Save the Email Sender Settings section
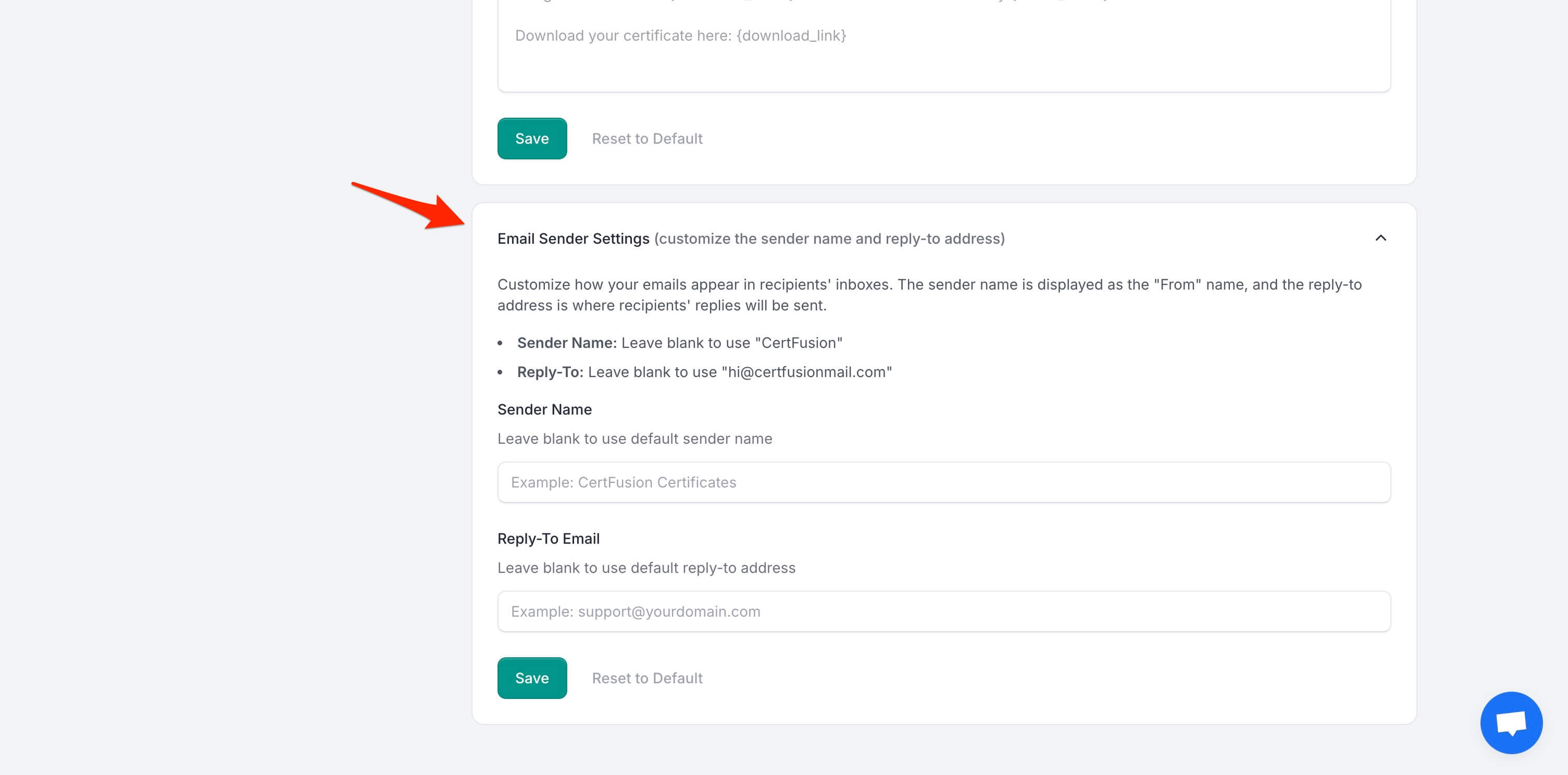This screenshot has width=1568, height=775. (531, 678)
